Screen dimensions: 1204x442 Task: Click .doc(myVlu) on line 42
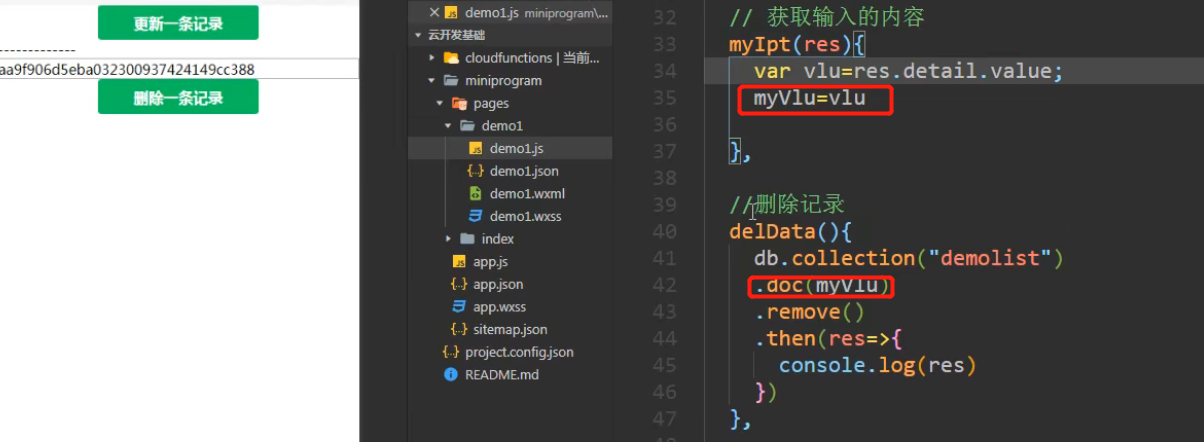pyautogui.click(x=821, y=286)
